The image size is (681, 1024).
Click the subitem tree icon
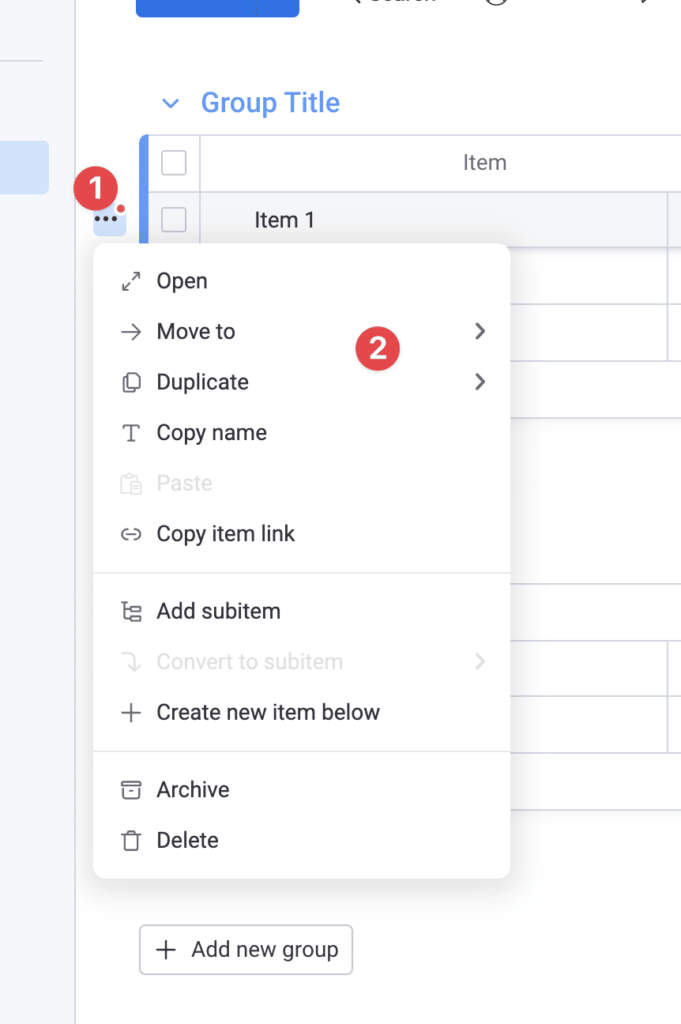pos(131,611)
